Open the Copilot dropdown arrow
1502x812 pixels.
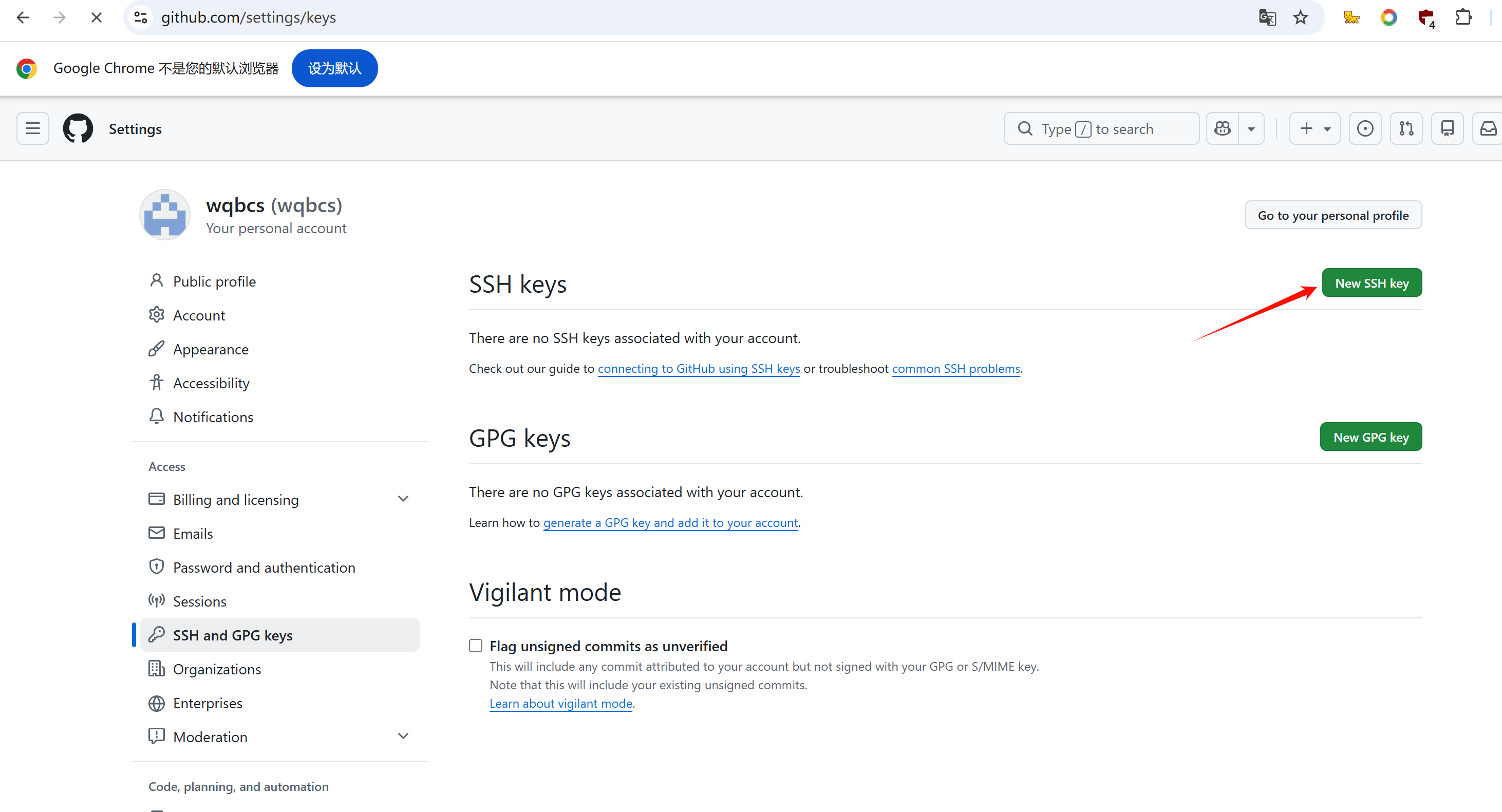1251,129
